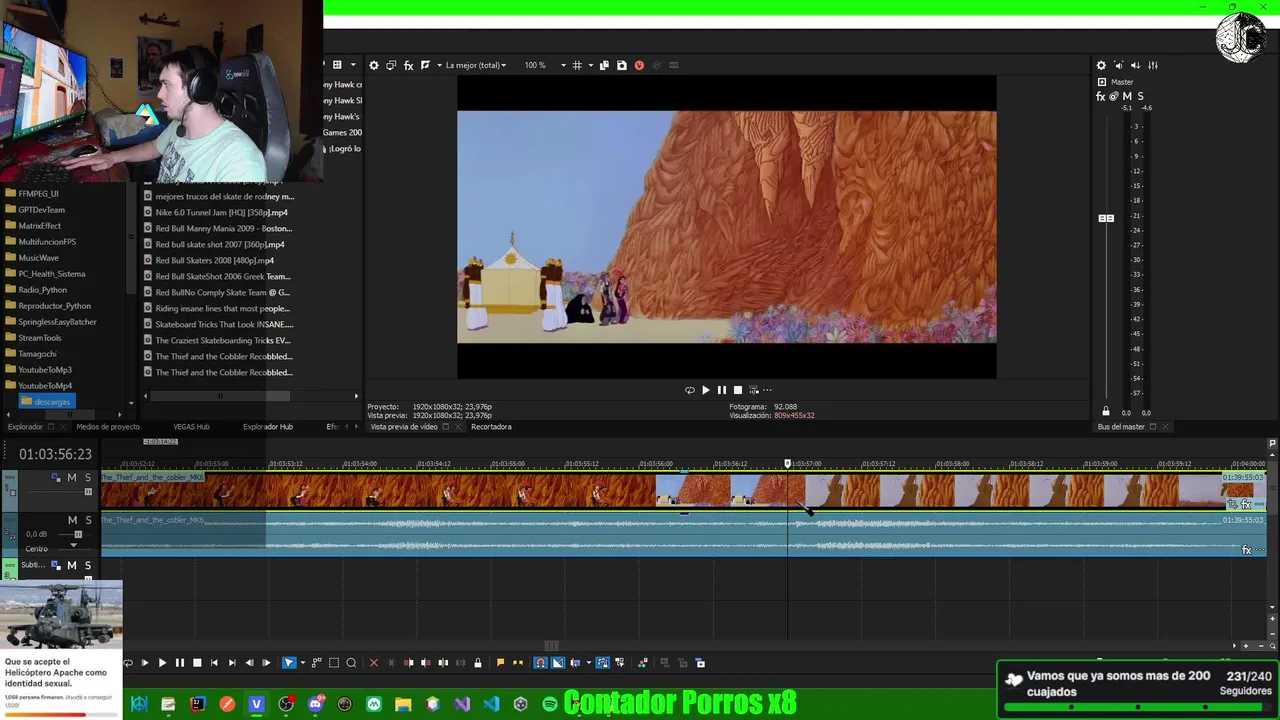Toggle automatic crossfades icon in timeline toolbar
The height and width of the screenshot is (720, 1280).
(x=558, y=663)
